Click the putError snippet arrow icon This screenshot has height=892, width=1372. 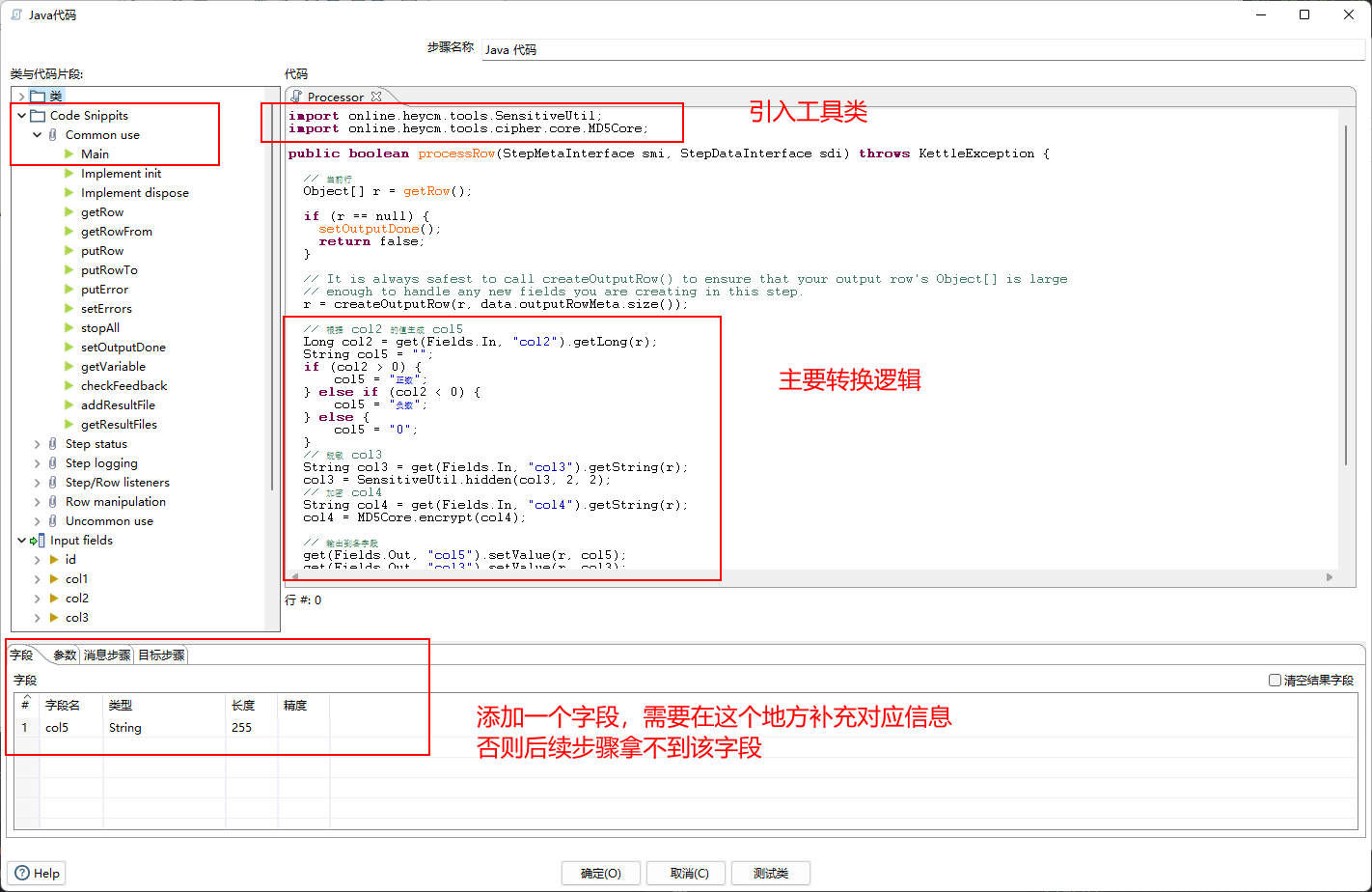(x=69, y=290)
